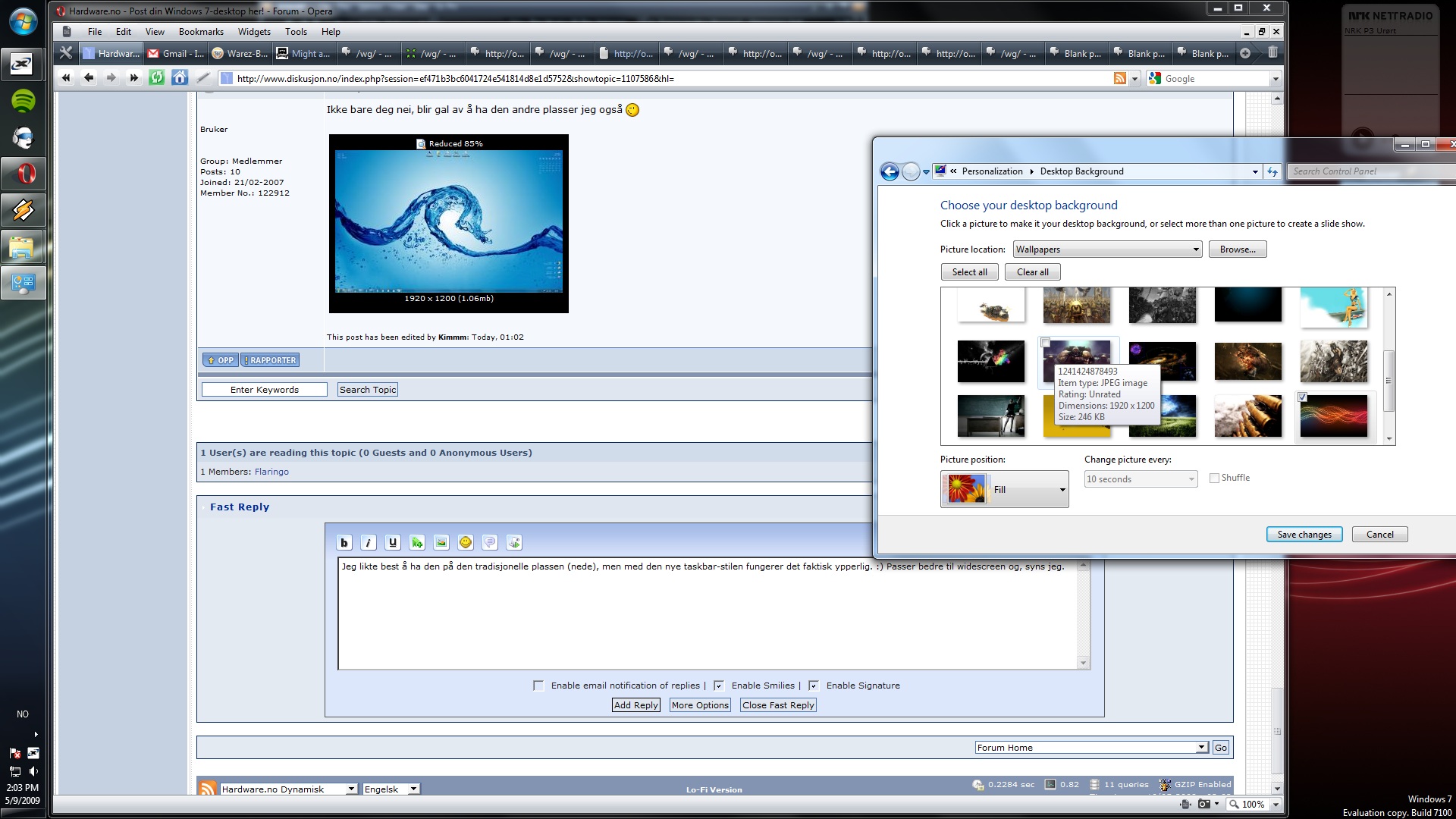The image size is (1456, 819).
Task: Open the Flaringo member link
Action: click(x=271, y=472)
